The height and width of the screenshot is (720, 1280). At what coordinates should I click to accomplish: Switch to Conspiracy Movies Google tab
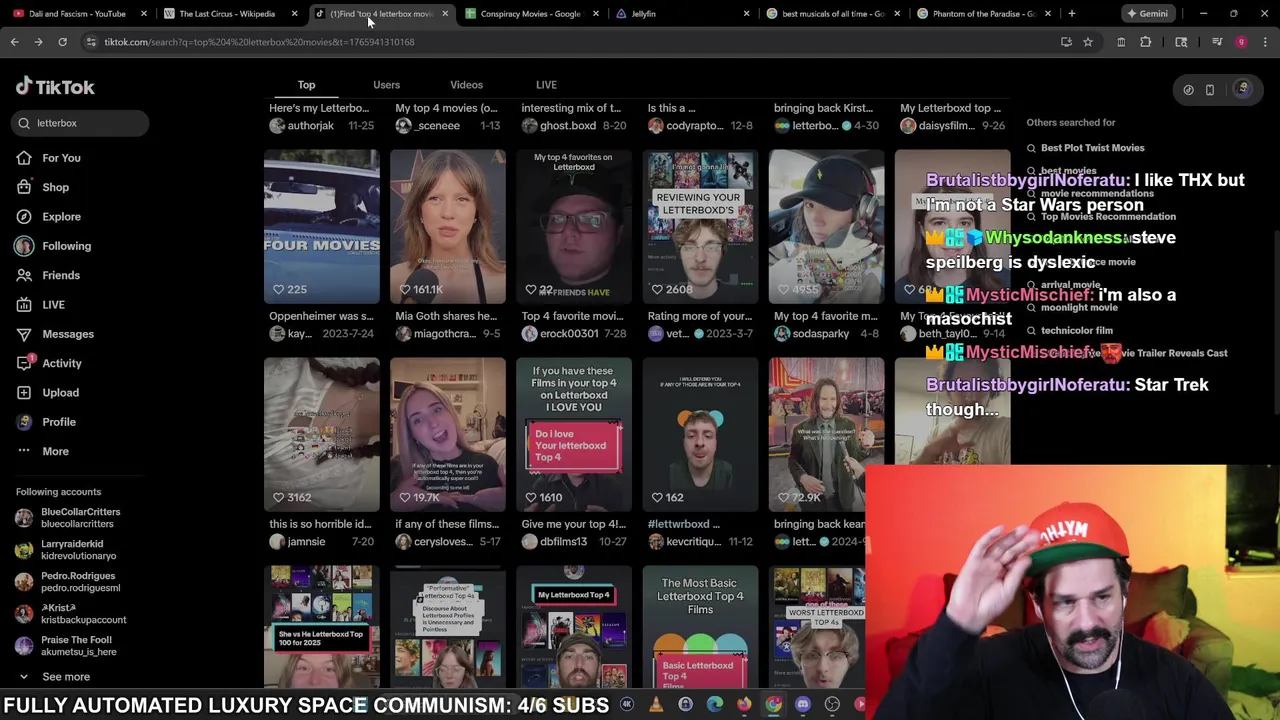point(529,14)
